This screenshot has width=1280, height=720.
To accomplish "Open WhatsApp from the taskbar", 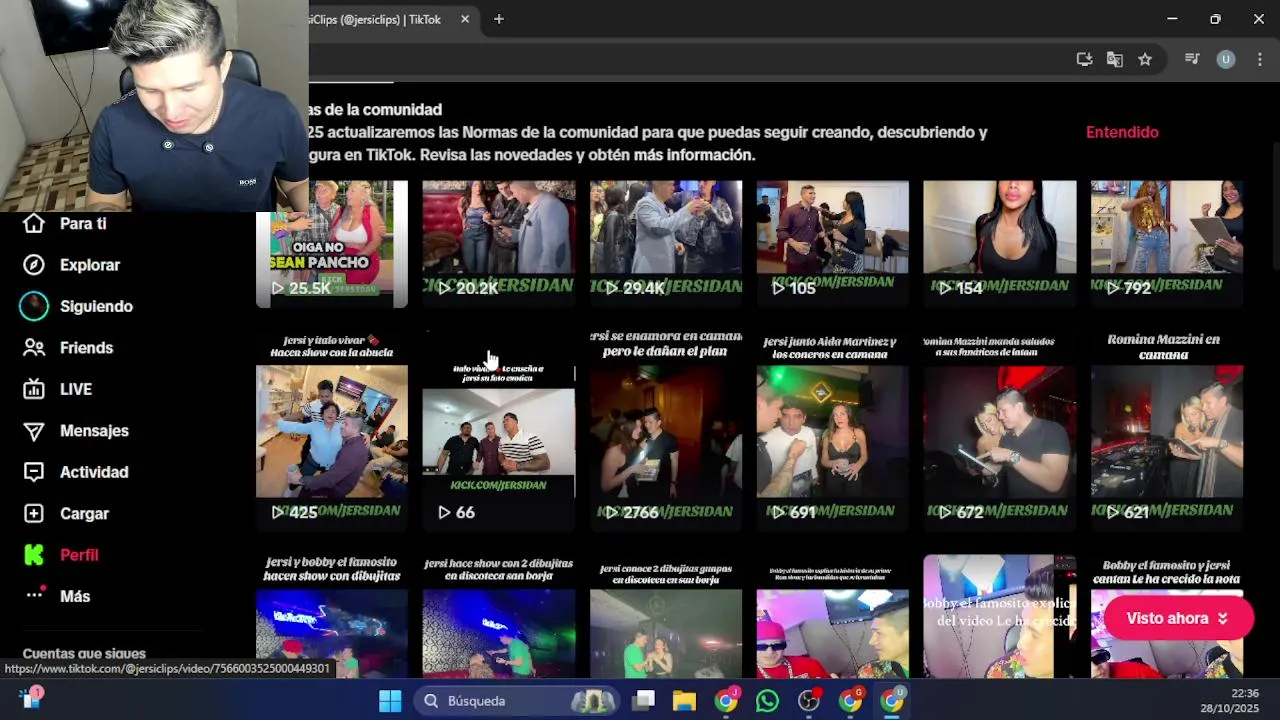I will click(x=767, y=701).
